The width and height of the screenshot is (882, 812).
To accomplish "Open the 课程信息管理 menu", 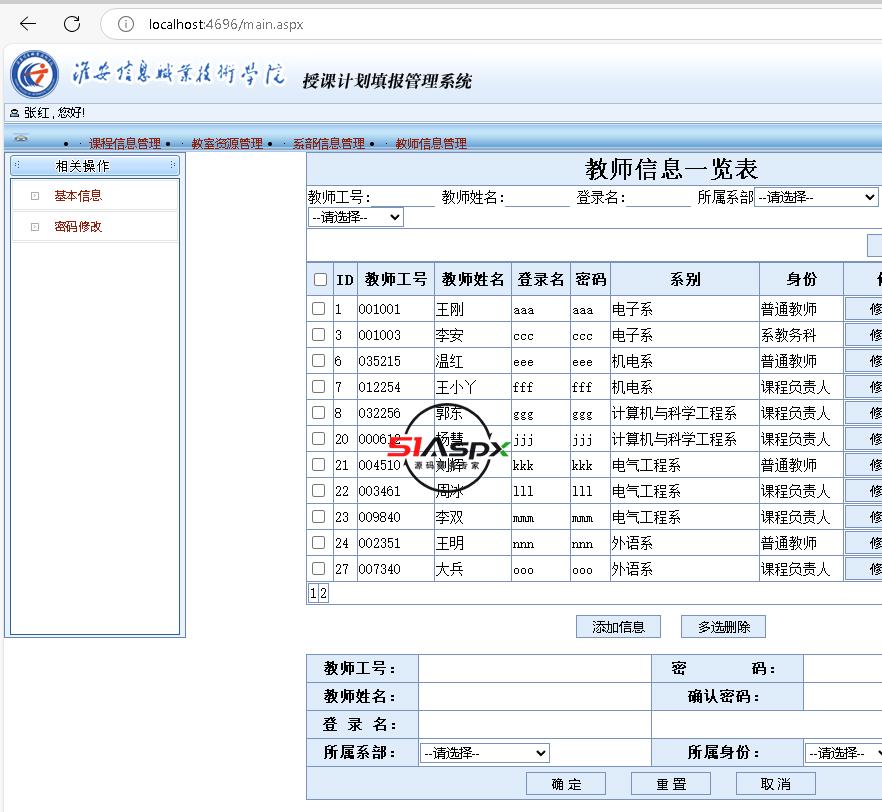I will 125,144.
